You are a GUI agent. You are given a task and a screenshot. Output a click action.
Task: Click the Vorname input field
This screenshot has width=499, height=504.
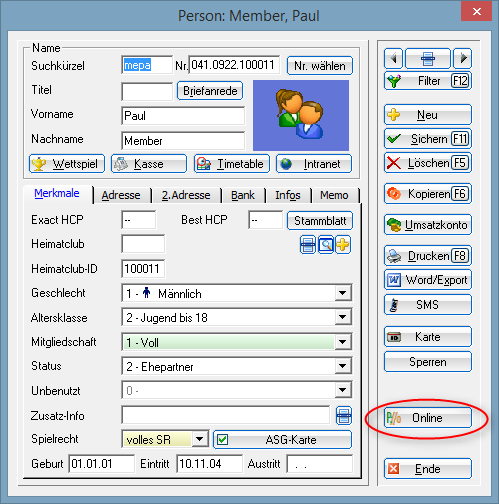pyautogui.click(x=183, y=116)
